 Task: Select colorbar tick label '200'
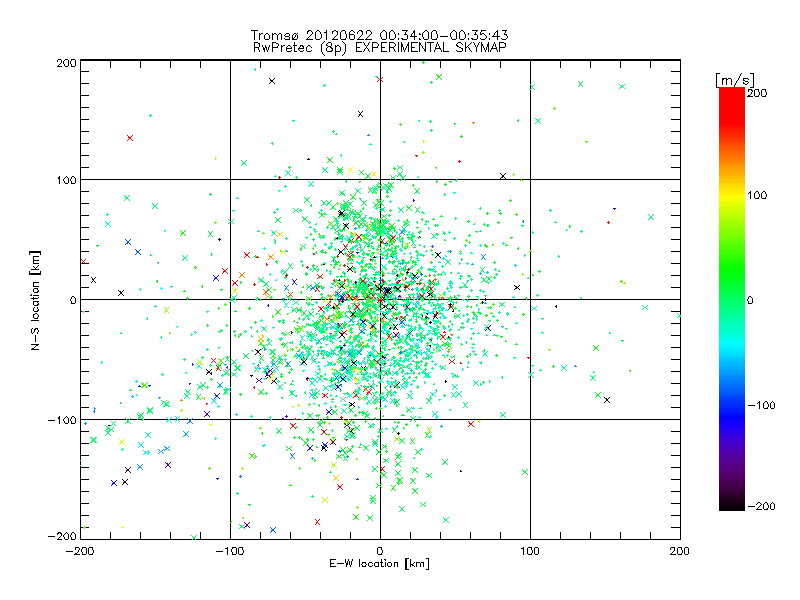(x=757, y=93)
